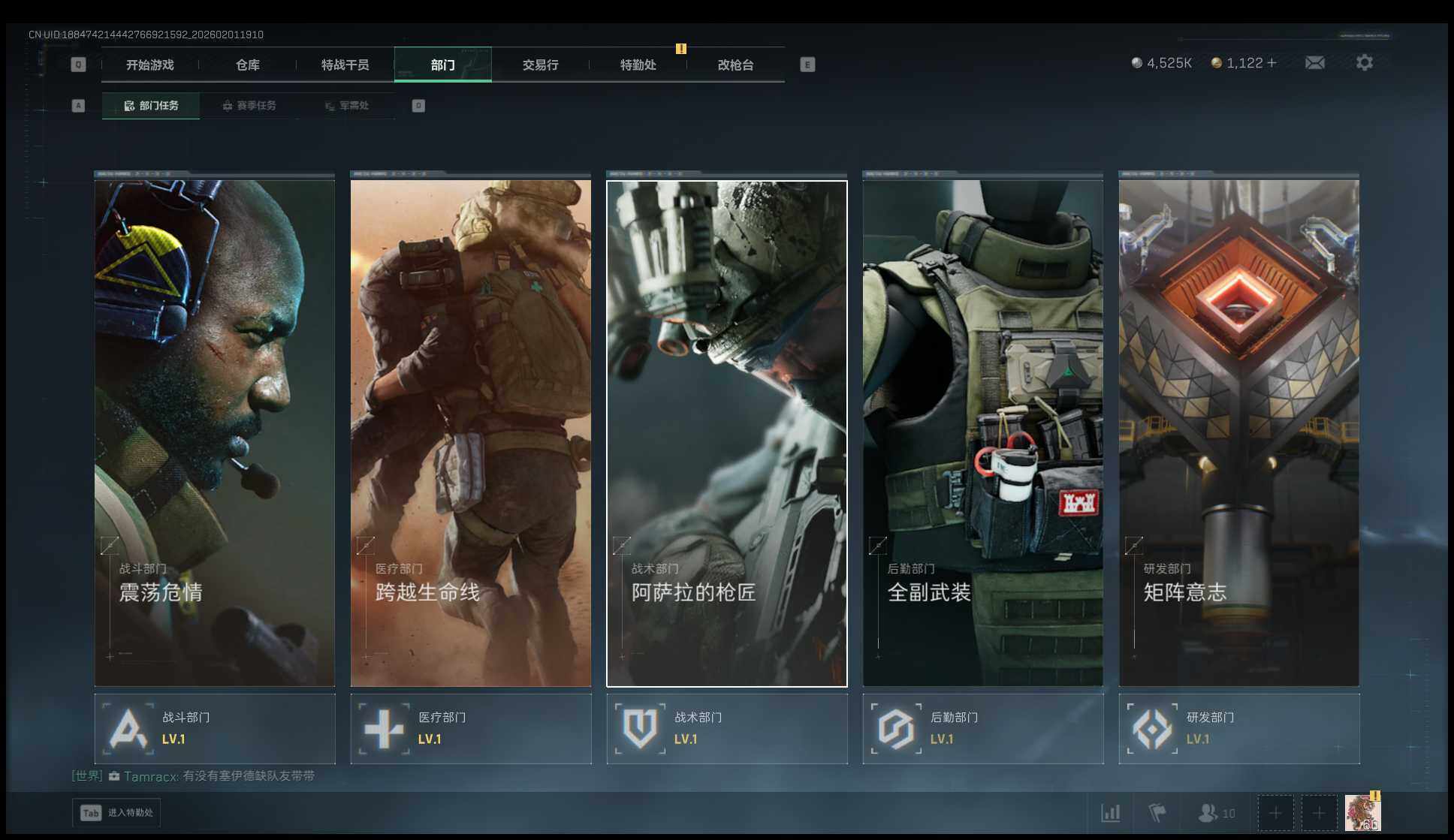Click the 研发部门 LV.1 panel
The height and width of the screenshot is (840, 1454).
tap(1238, 729)
